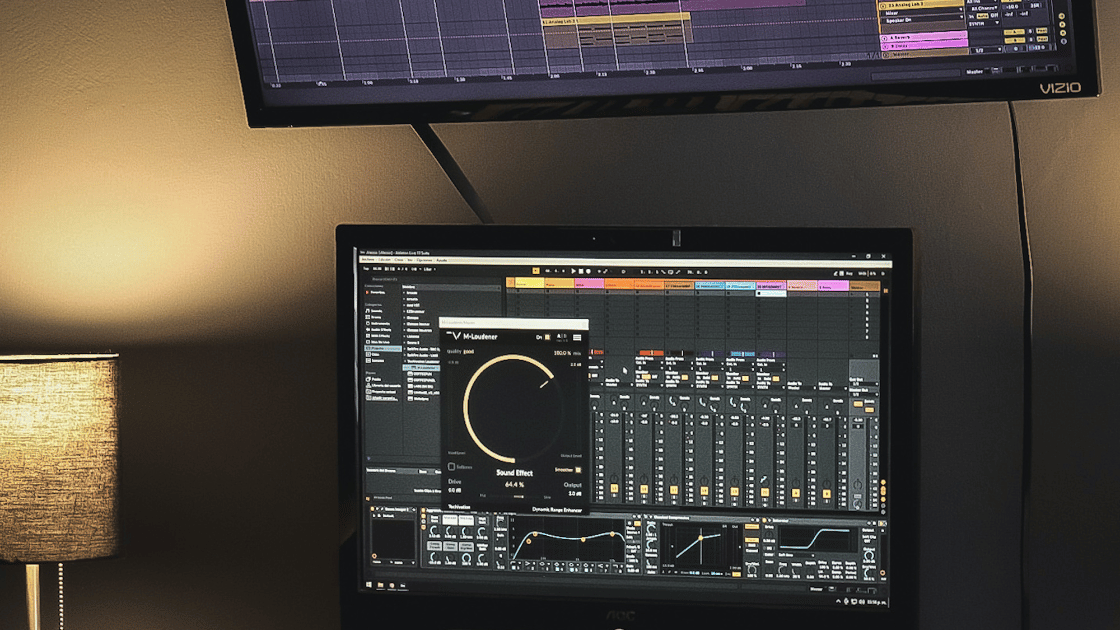Open Favoritos collection in browser
Image resolution: width=1120 pixels, height=630 pixels.
pos(377,292)
